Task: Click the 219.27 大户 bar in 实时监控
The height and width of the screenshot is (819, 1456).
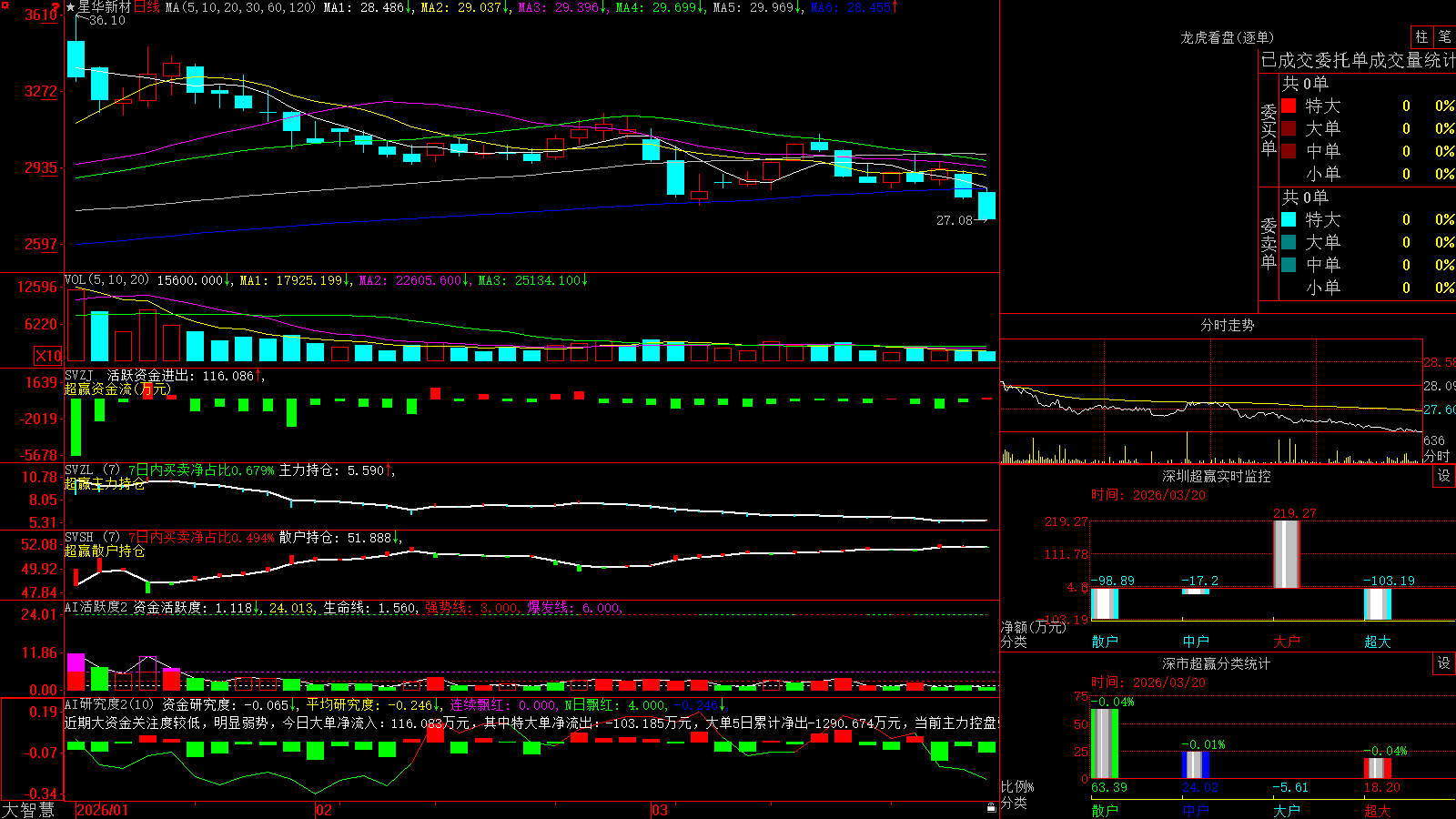Action: 1286,554
